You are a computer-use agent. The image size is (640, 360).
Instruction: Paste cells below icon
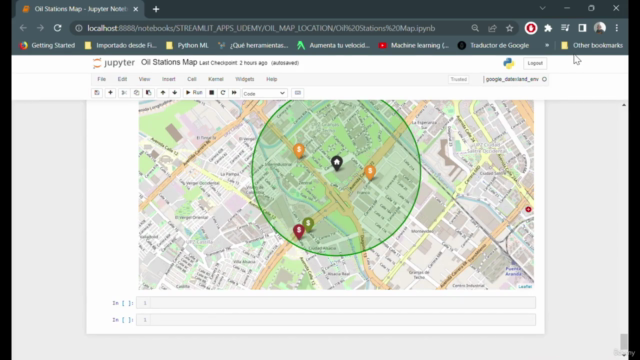pos(149,93)
